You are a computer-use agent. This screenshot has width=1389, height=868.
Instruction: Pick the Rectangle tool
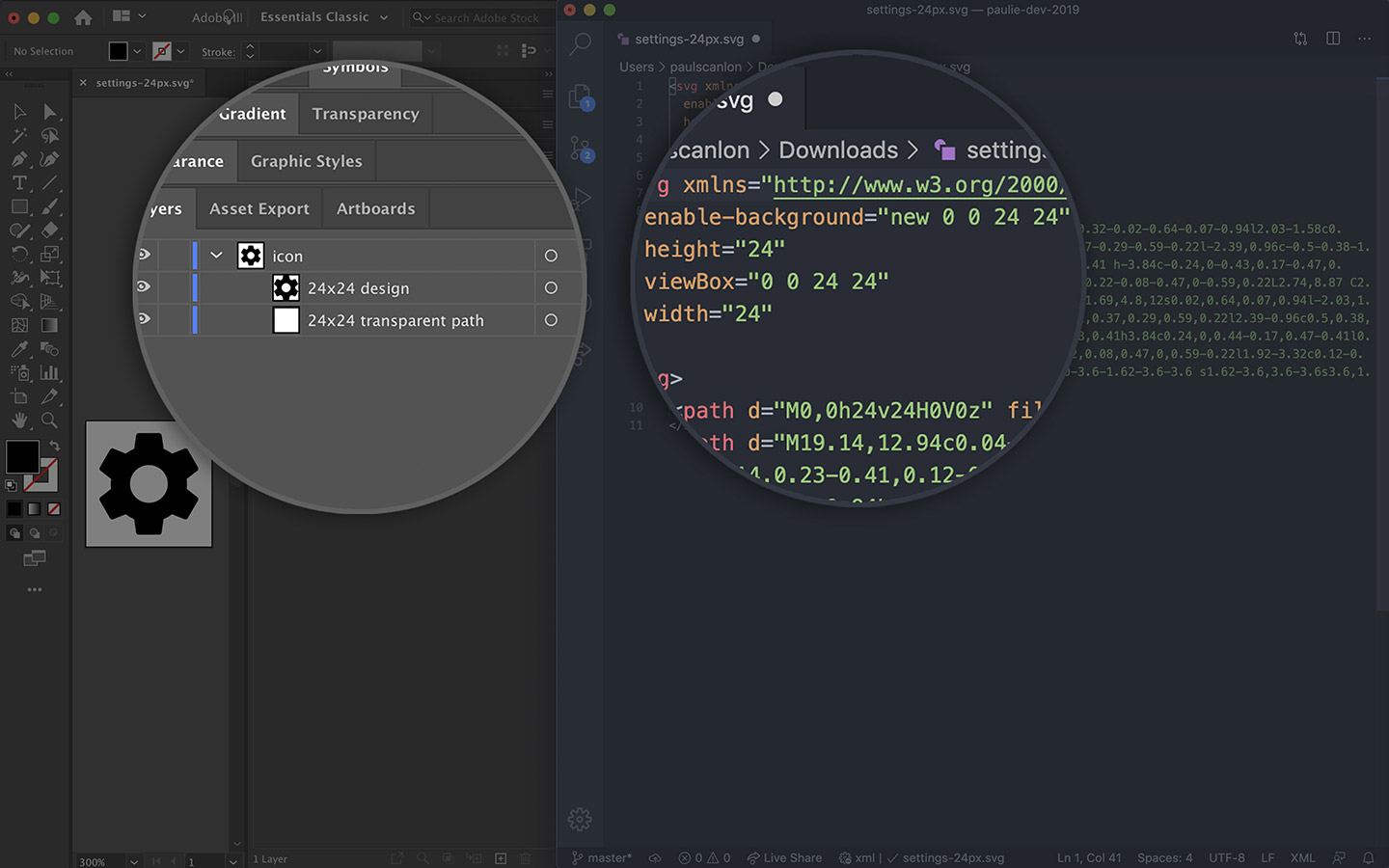point(19,206)
